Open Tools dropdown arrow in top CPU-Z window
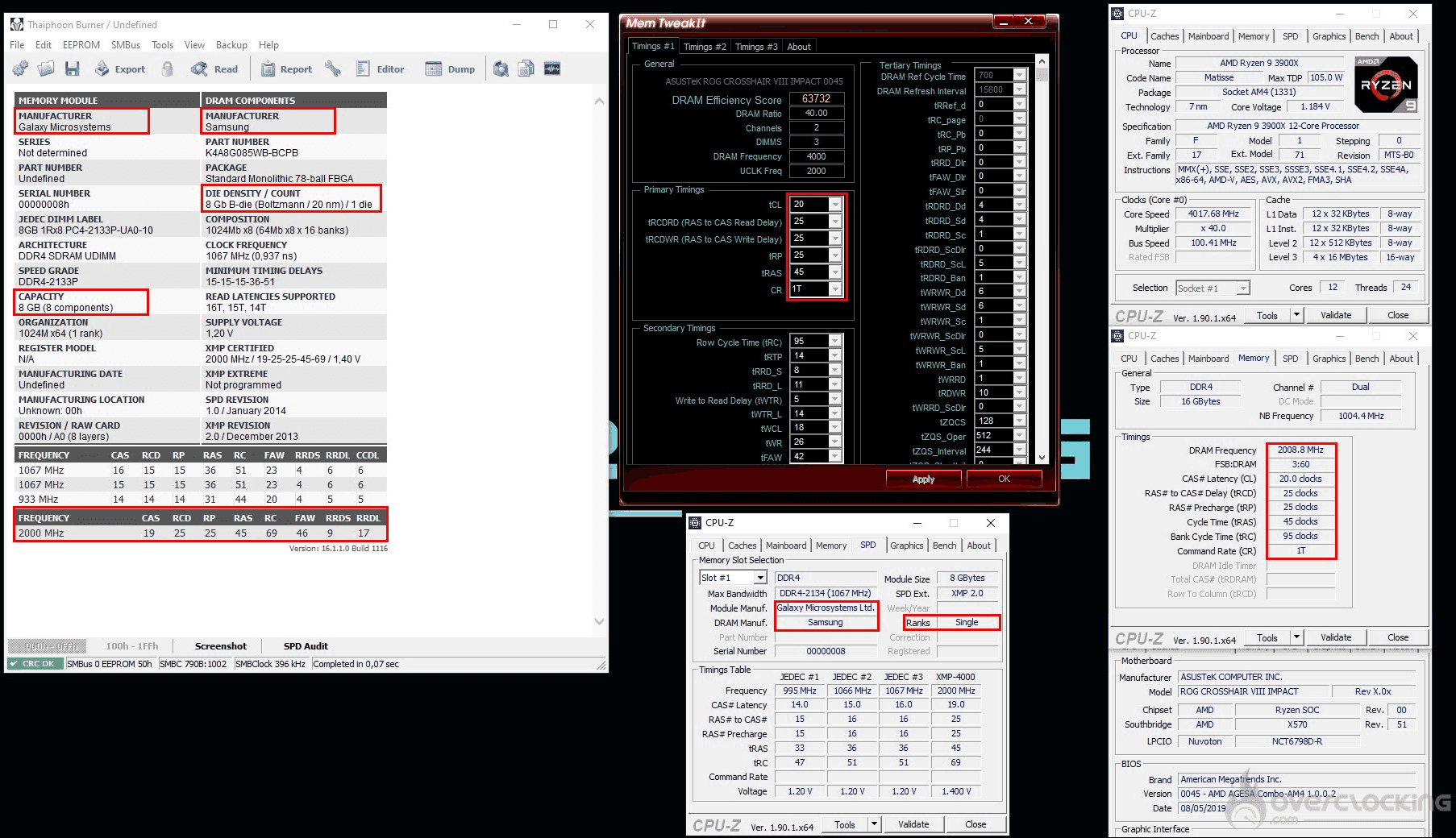Screen dimensions: 1456x838 click(1296, 315)
